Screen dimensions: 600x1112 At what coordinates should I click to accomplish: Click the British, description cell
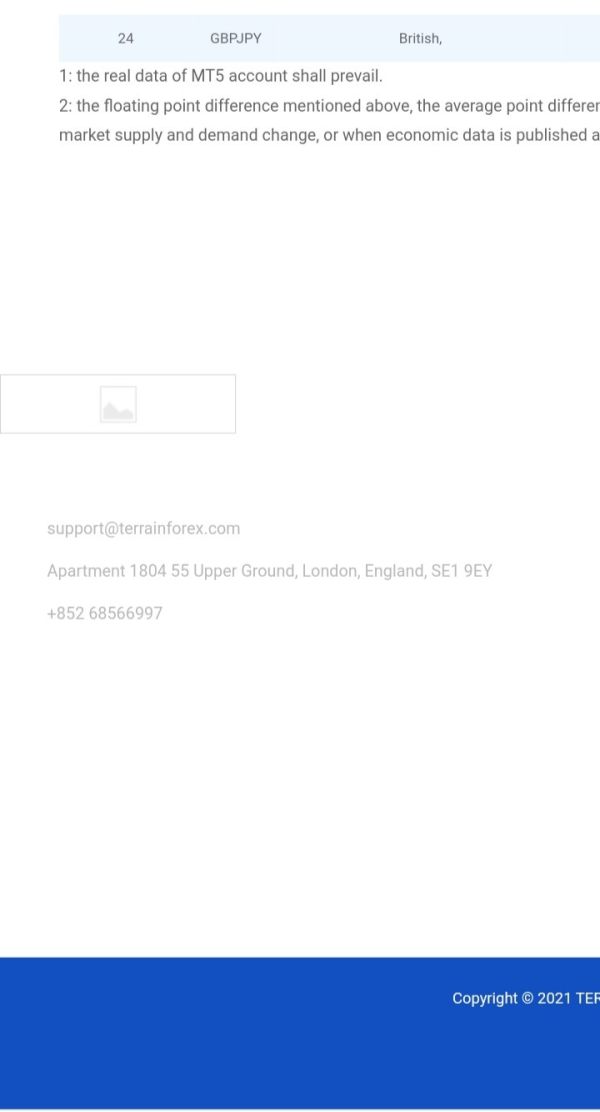pos(421,38)
